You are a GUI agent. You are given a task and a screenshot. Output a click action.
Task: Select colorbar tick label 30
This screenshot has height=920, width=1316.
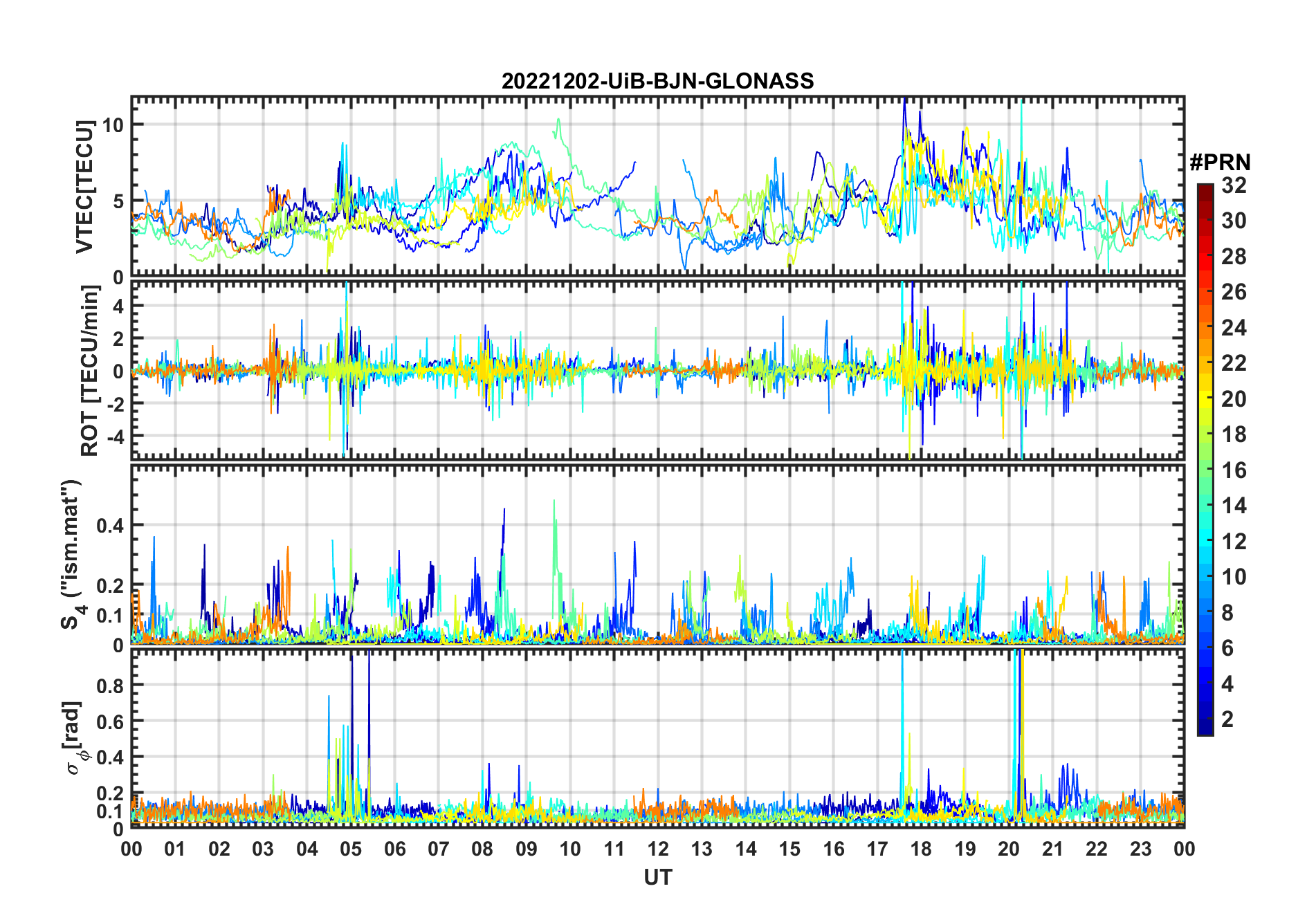click(1234, 221)
